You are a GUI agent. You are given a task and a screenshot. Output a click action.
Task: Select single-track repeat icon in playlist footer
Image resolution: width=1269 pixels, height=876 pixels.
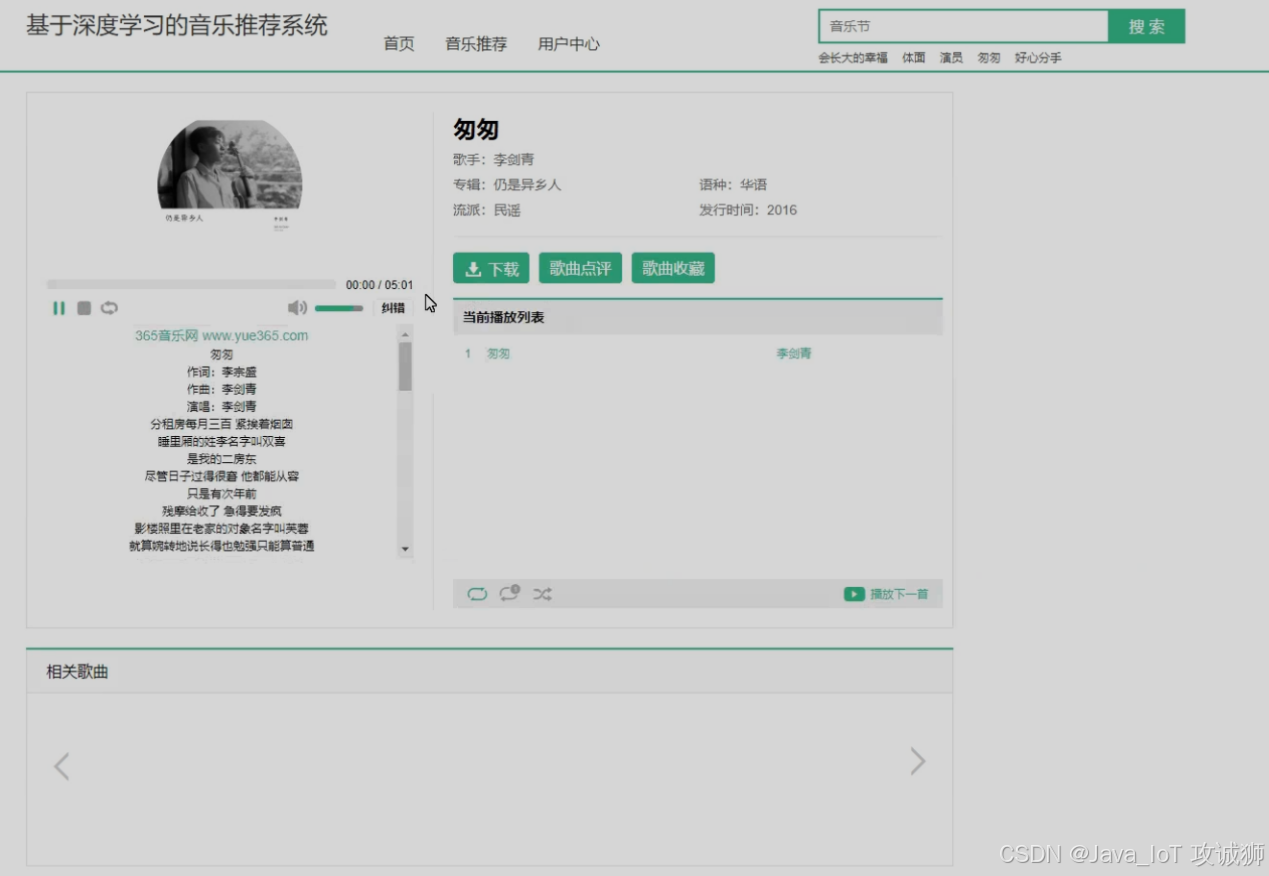click(x=510, y=593)
